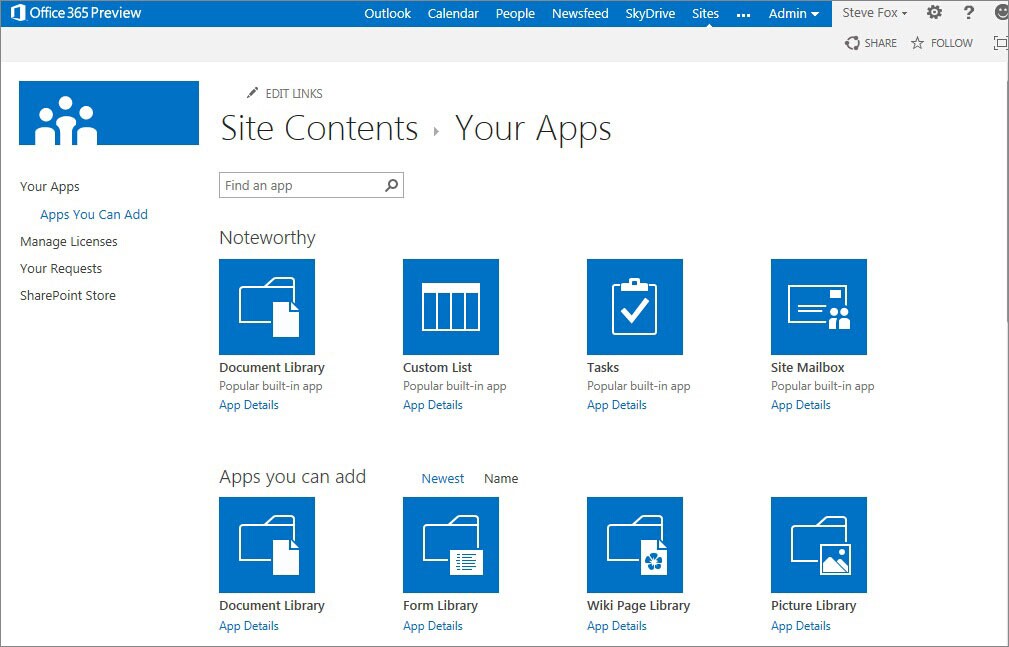Open App Details for Noteworthy Document Library
Screen dimensions: 1009x647
tap(249, 405)
